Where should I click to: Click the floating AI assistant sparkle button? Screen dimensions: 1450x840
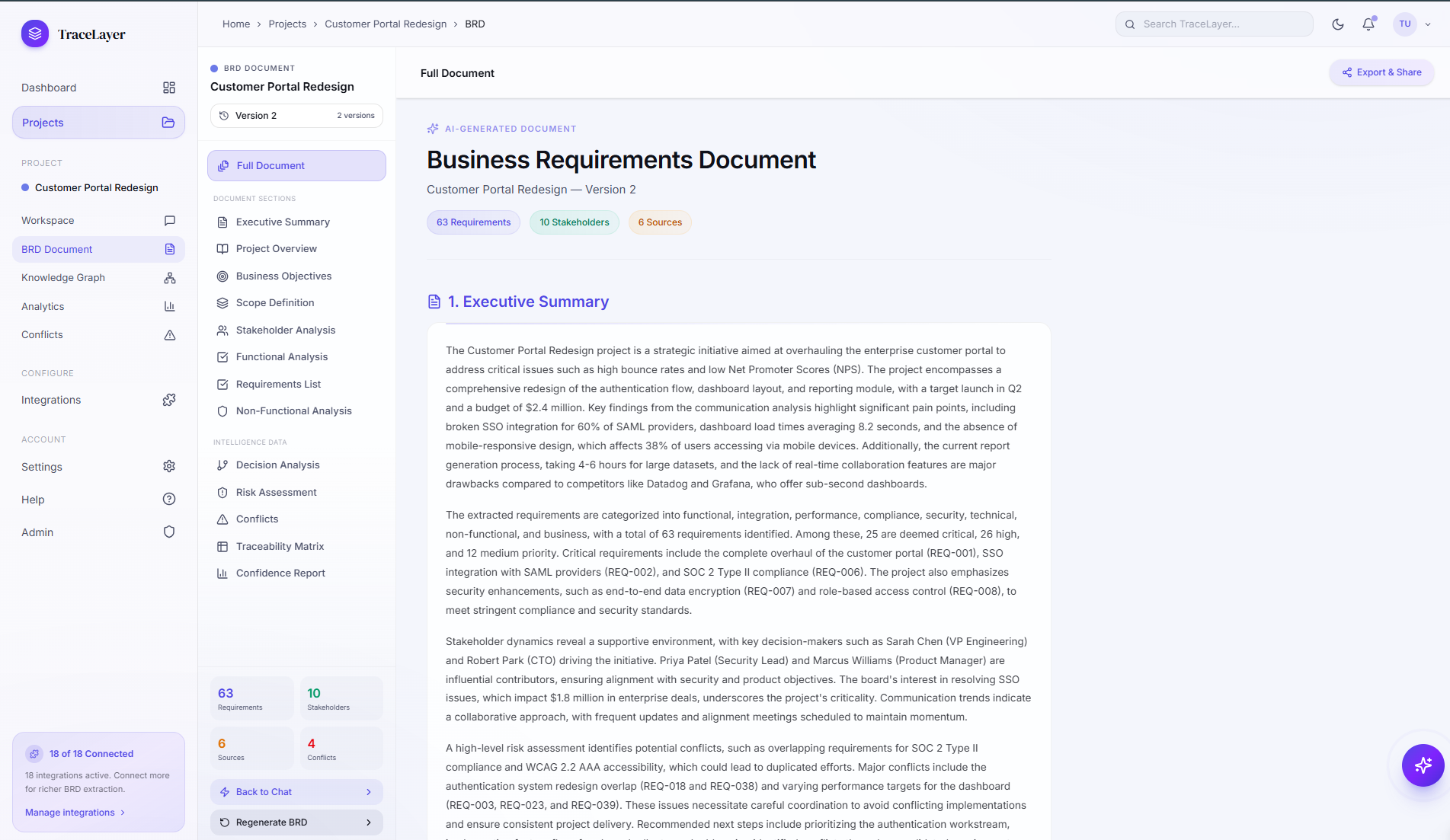(x=1422, y=765)
